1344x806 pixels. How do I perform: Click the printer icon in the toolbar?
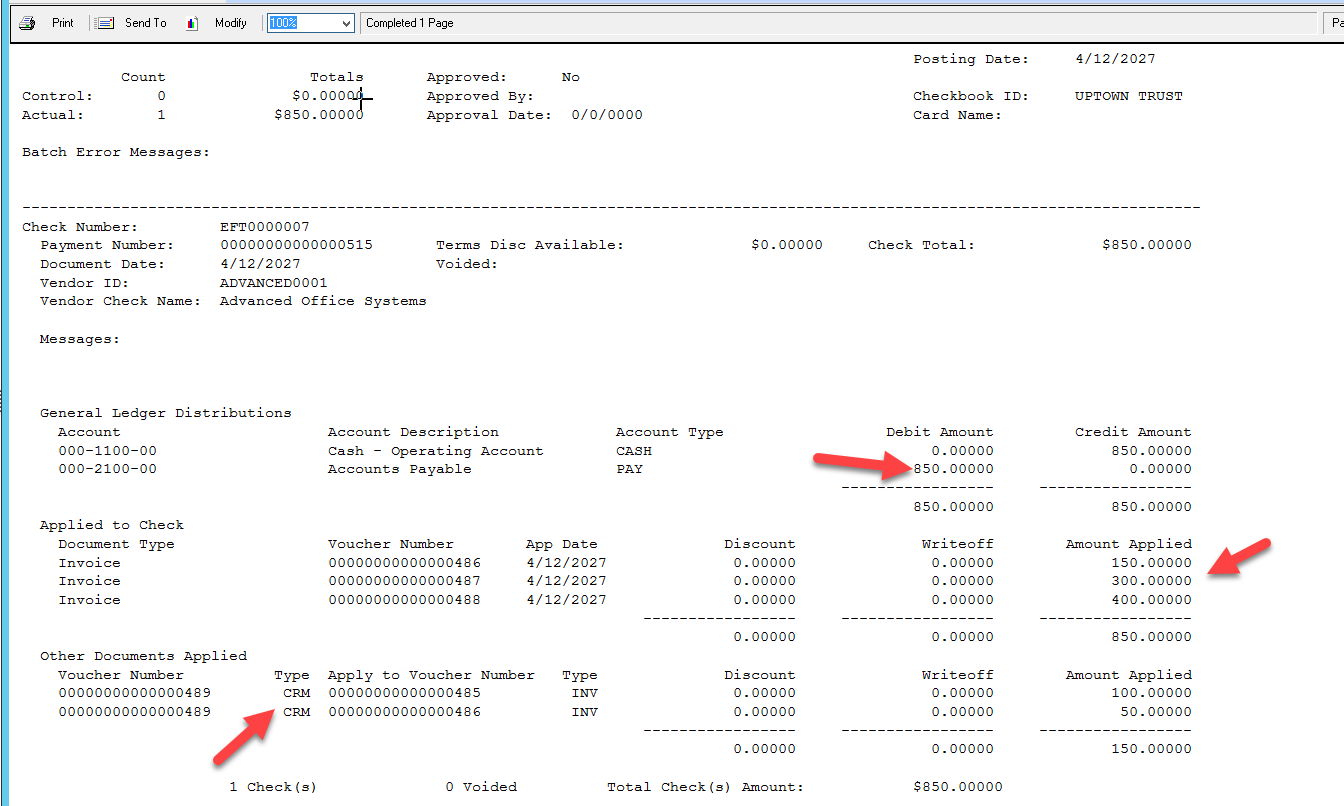click(28, 23)
